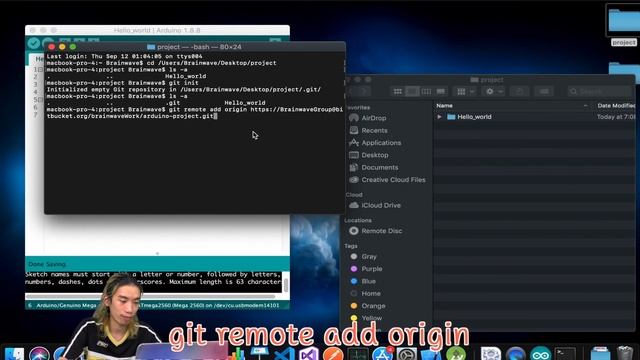The width and height of the screenshot is (640, 360).
Task: Filter by Blue tag
Action: coord(363,281)
